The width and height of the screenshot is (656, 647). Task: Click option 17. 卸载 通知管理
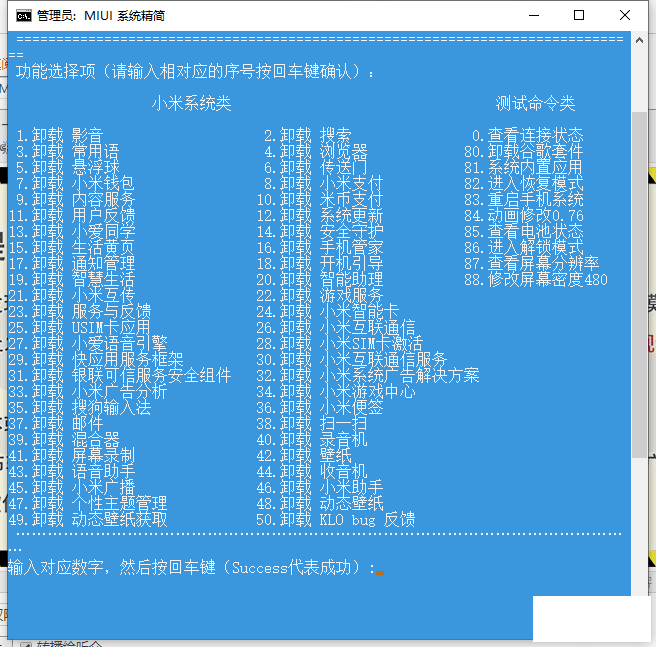72,264
